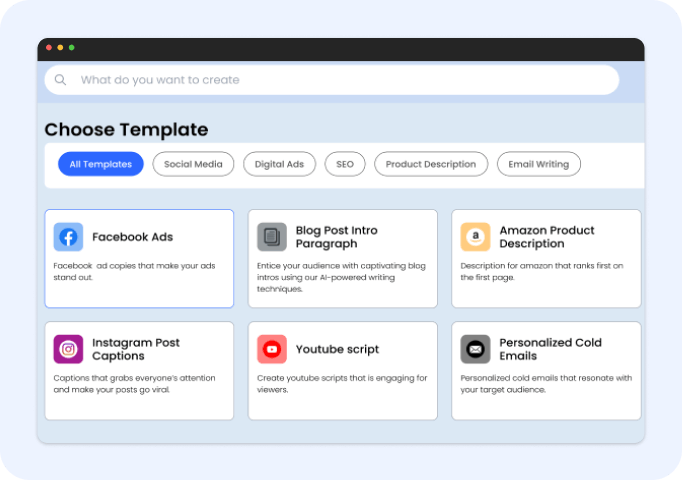
Task: Click the envelope email icon
Action: tap(475, 349)
